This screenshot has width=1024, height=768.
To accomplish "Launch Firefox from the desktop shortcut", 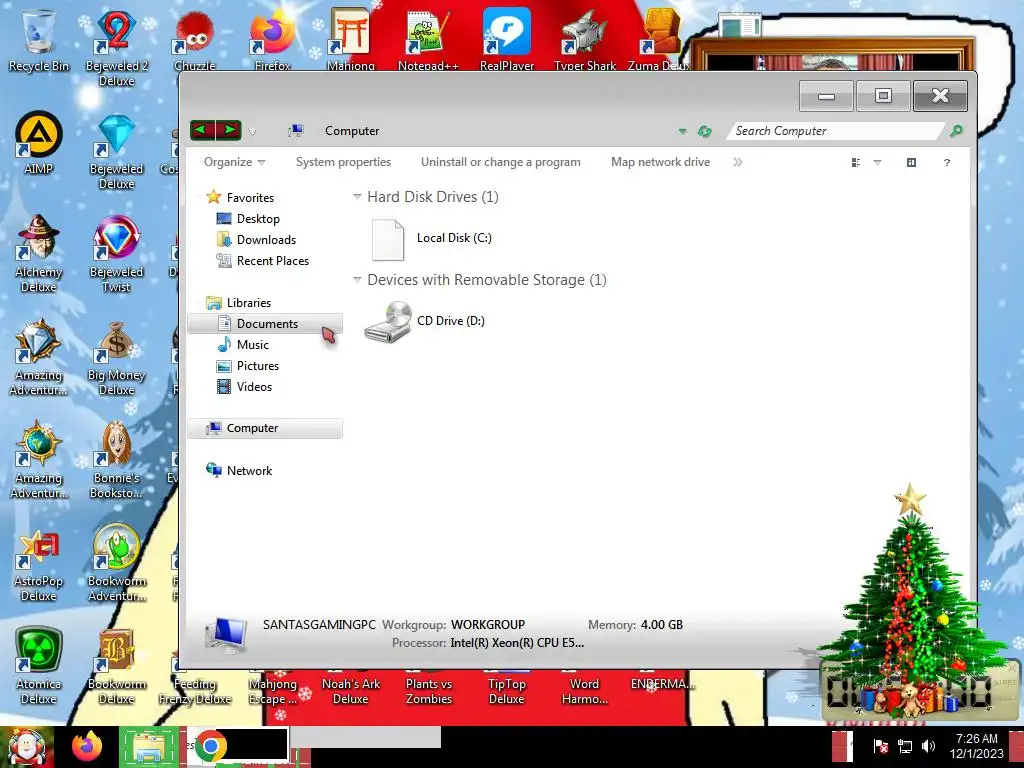I will [272, 40].
